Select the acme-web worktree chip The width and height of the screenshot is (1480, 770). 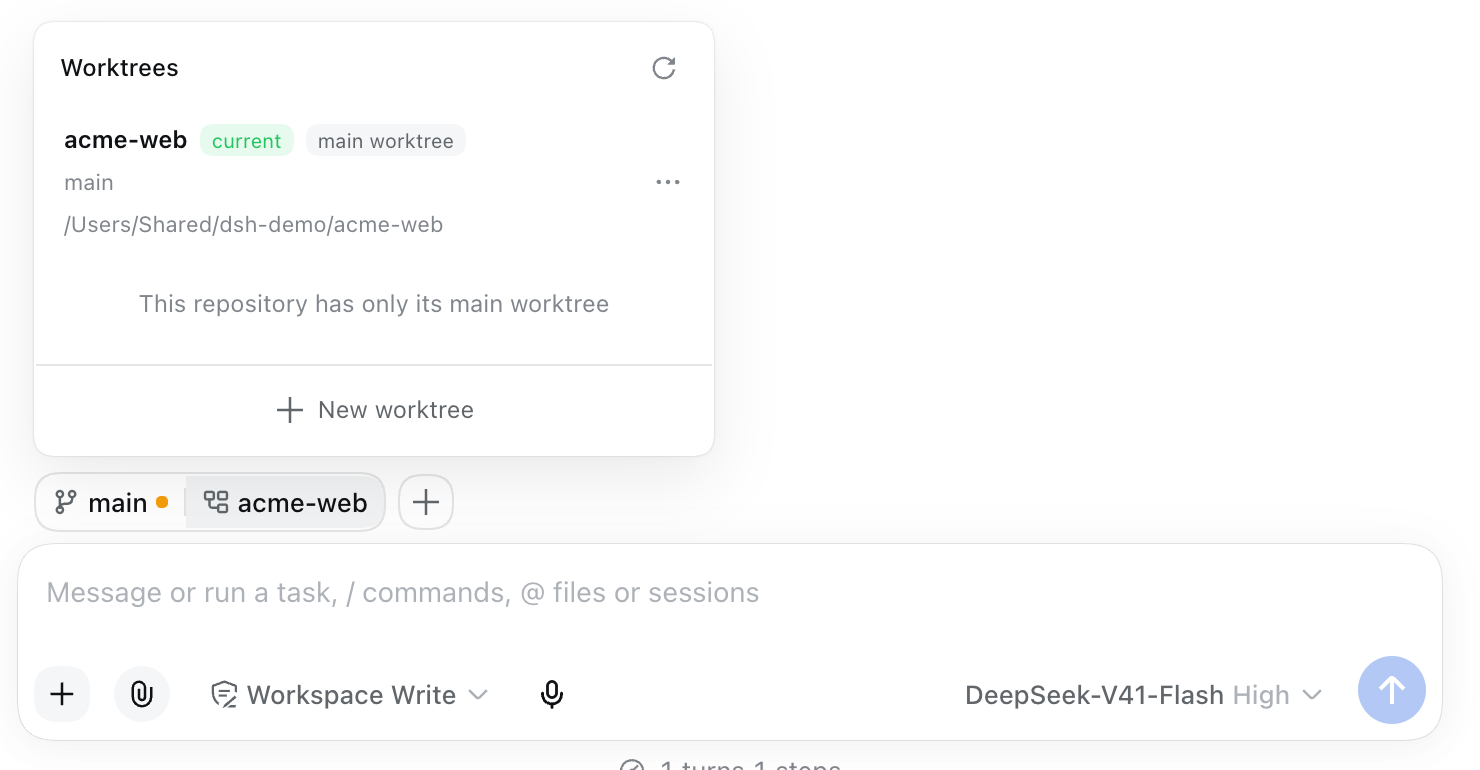[x=285, y=502]
